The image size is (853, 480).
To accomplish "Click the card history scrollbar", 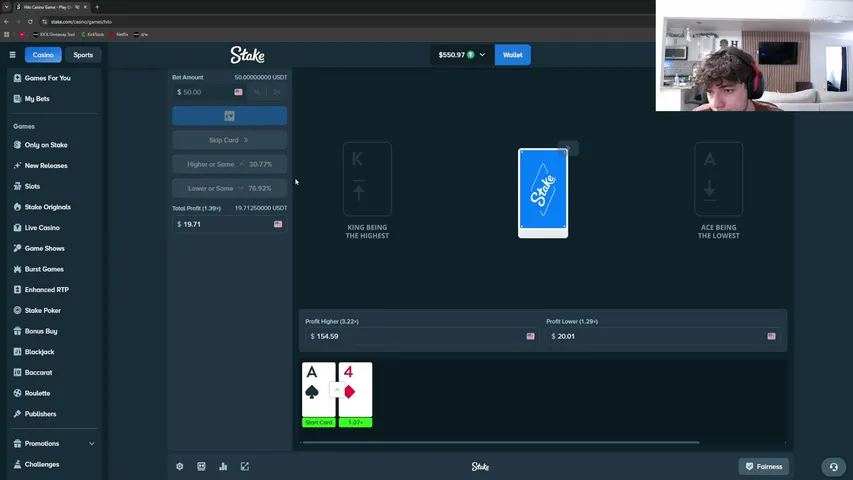I will (500, 442).
